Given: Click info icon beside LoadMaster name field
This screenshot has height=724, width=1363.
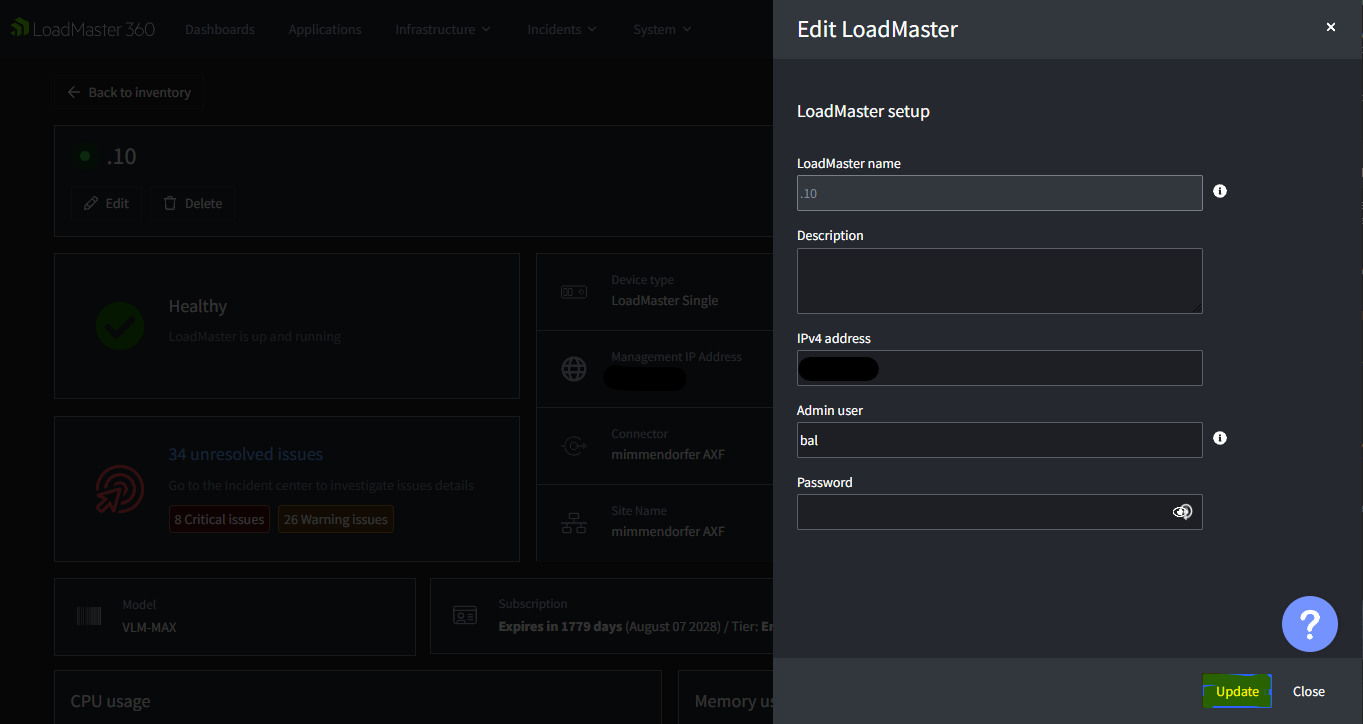Looking at the screenshot, I should click(x=1220, y=191).
